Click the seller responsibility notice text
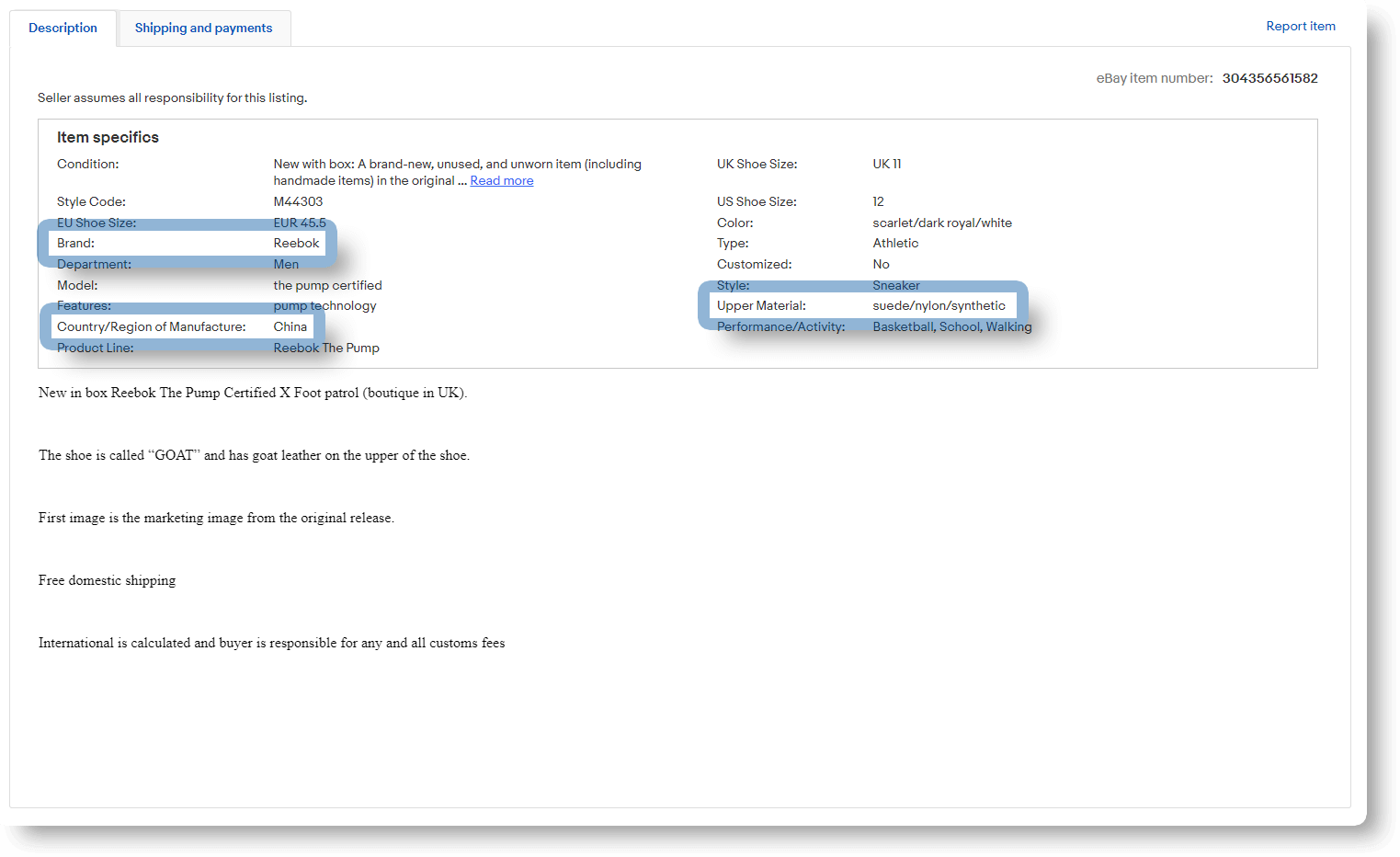 coord(173,97)
